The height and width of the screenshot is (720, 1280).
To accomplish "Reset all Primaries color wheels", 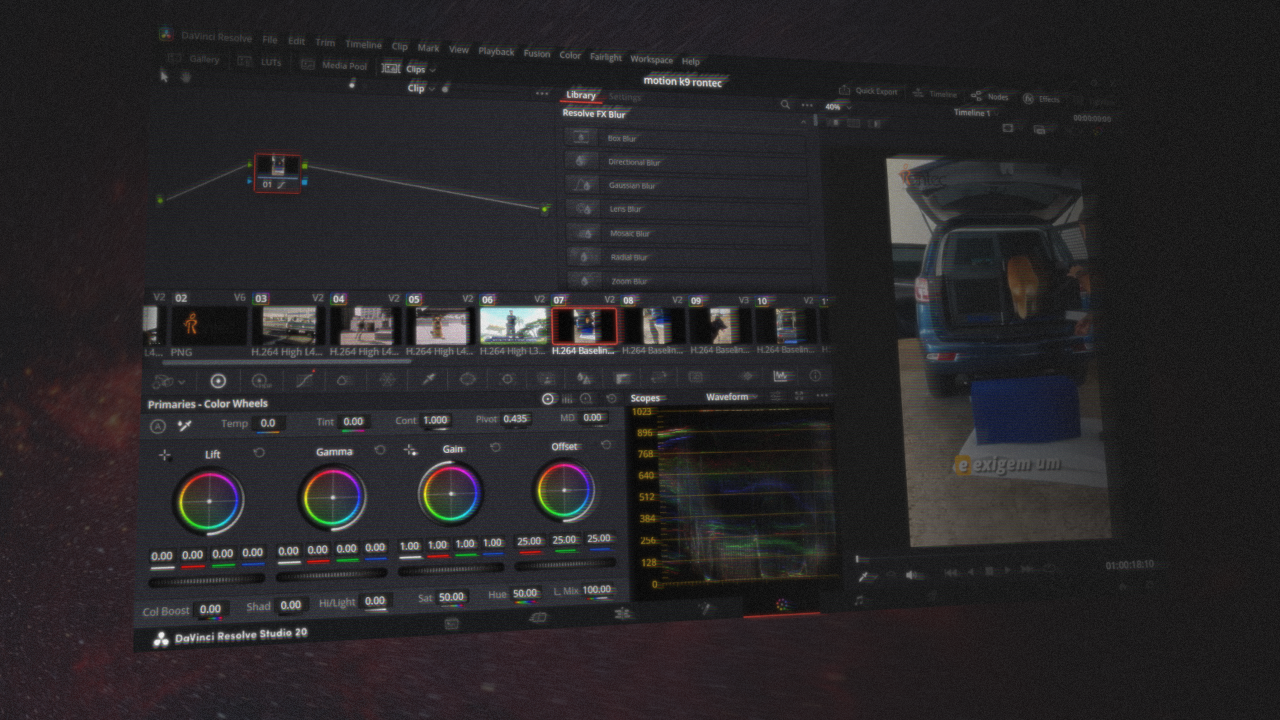I will pos(611,398).
